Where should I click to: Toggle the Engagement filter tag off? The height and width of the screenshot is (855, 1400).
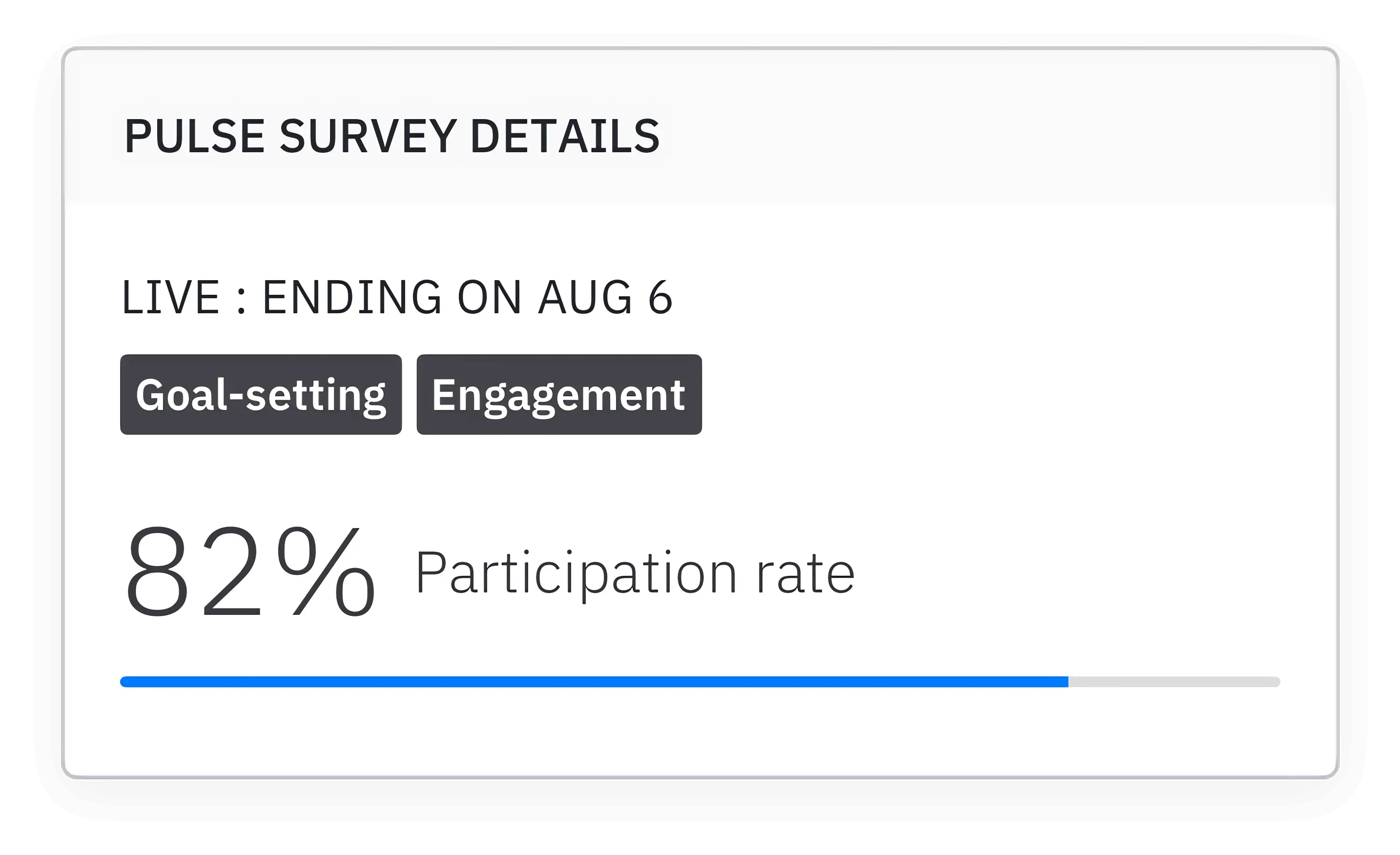coord(558,395)
